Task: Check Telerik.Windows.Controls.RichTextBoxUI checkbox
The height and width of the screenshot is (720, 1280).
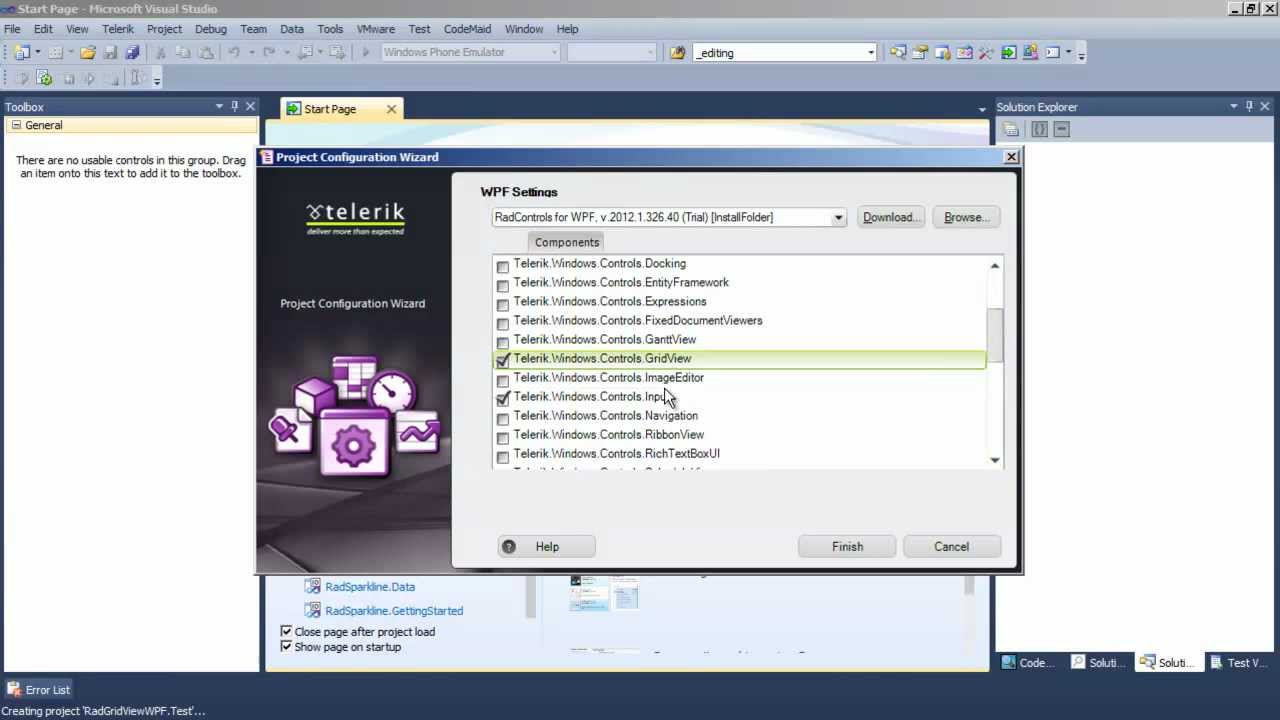Action: coord(503,457)
